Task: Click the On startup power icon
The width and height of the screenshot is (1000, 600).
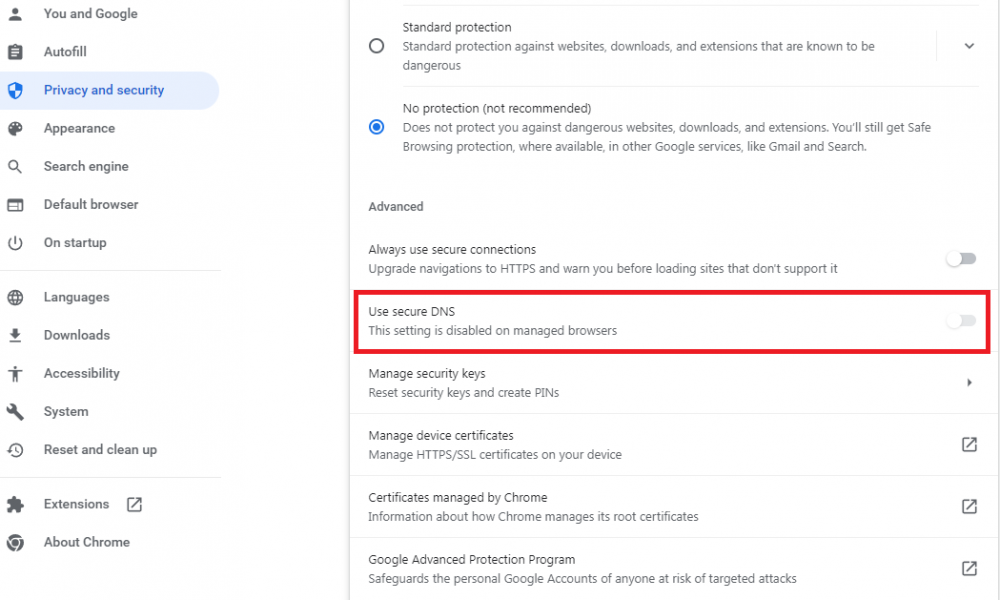Action: pos(15,242)
